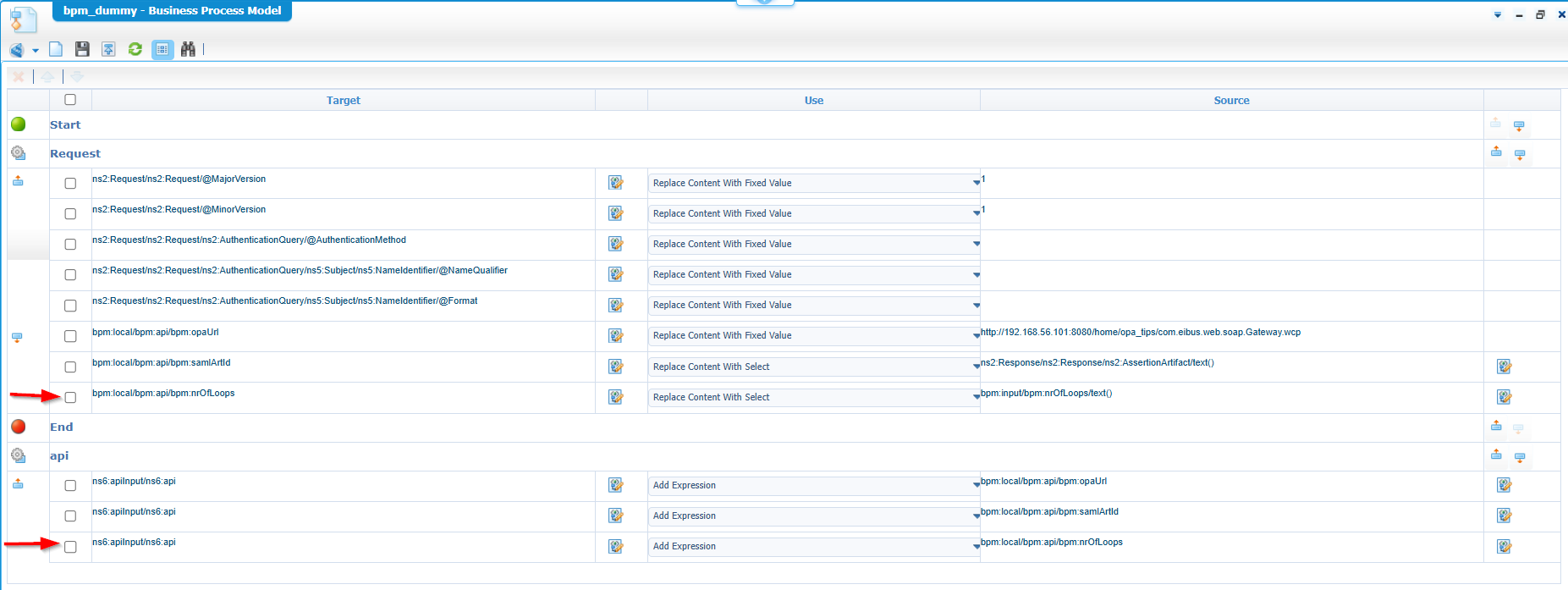The image size is (1568, 590).
Task: Click the api activity name link
Action: 59,455
